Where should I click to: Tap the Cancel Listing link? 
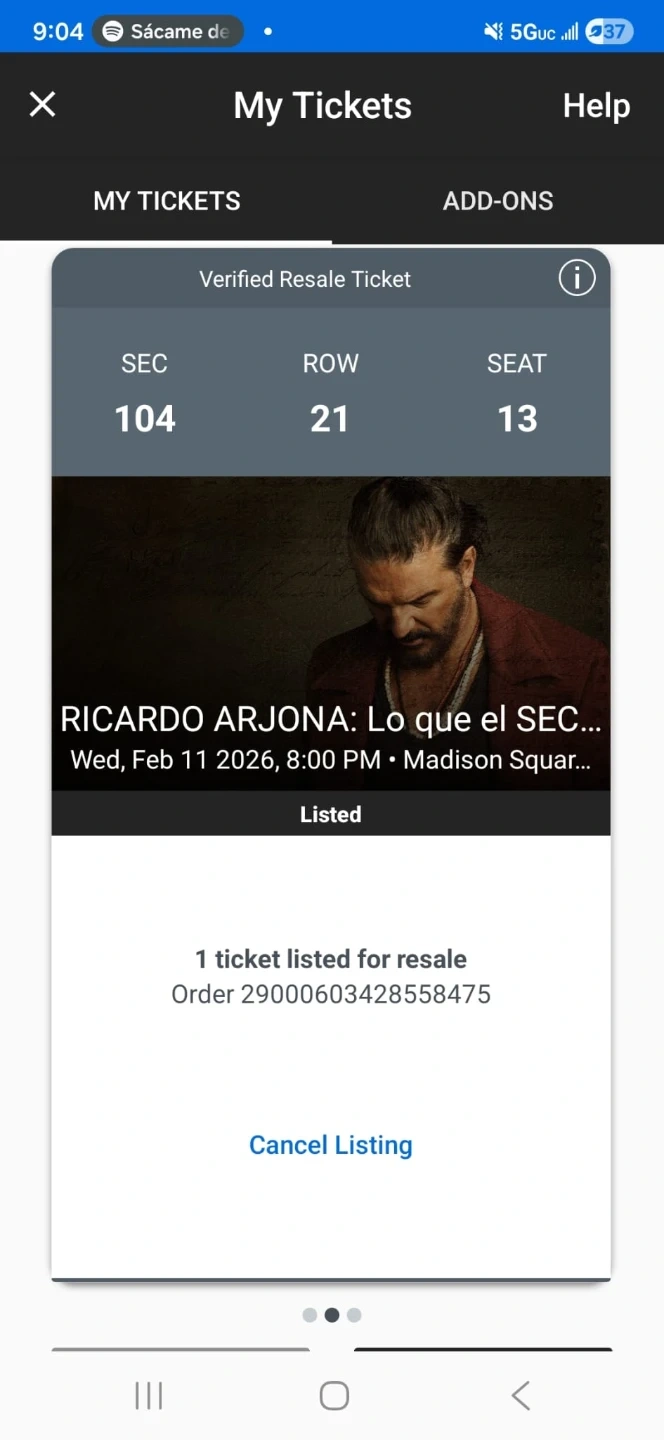pos(330,1145)
